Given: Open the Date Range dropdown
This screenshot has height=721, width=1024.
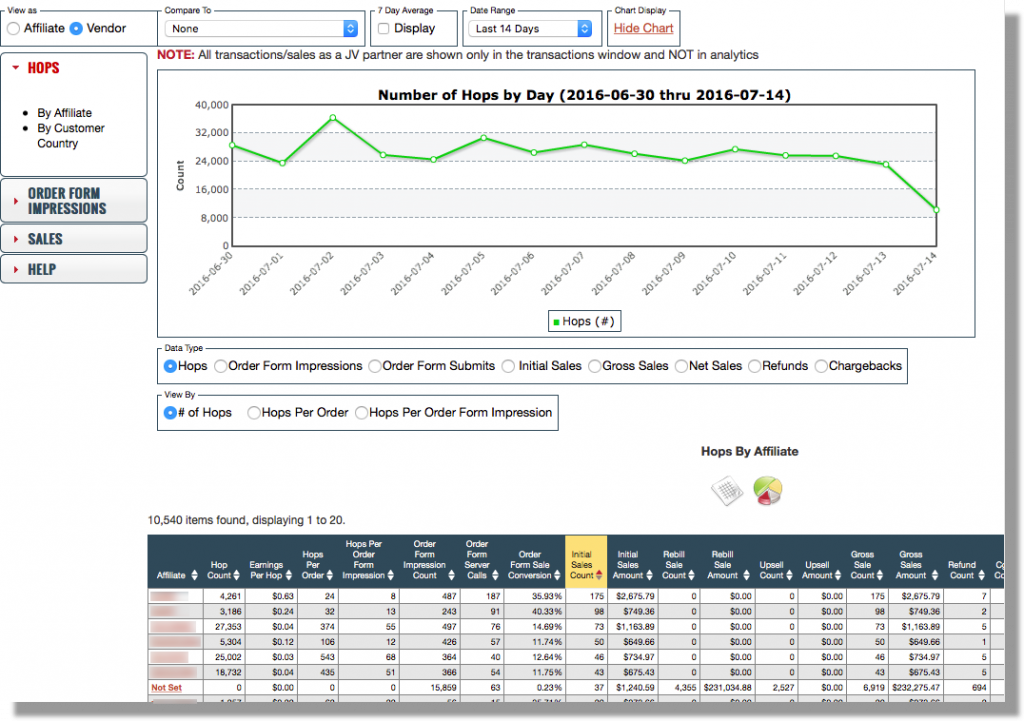Looking at the screenshot, I should (x=531, y=29).
